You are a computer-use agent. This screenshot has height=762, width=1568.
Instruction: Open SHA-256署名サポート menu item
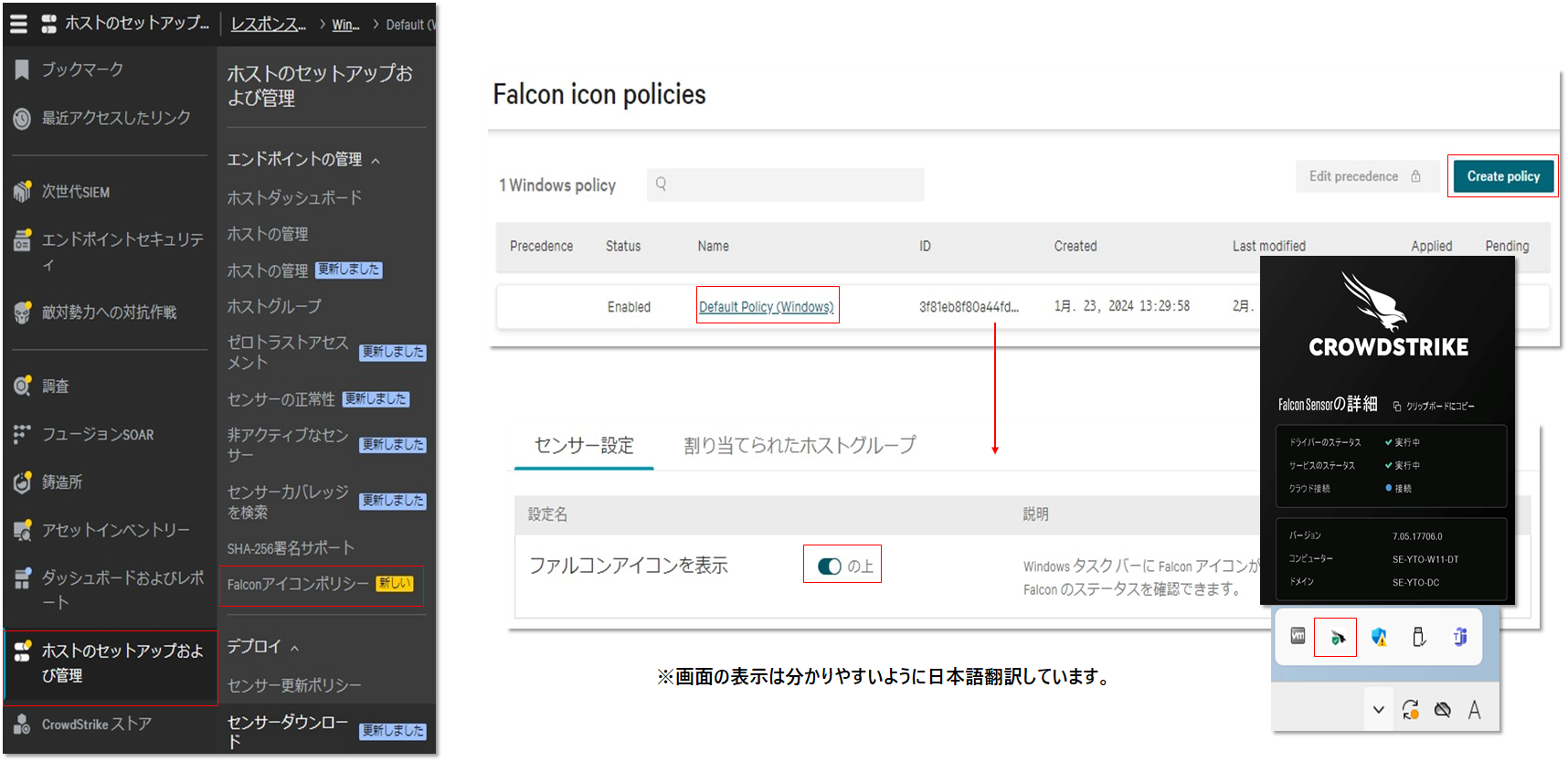(x=291, y=548)
